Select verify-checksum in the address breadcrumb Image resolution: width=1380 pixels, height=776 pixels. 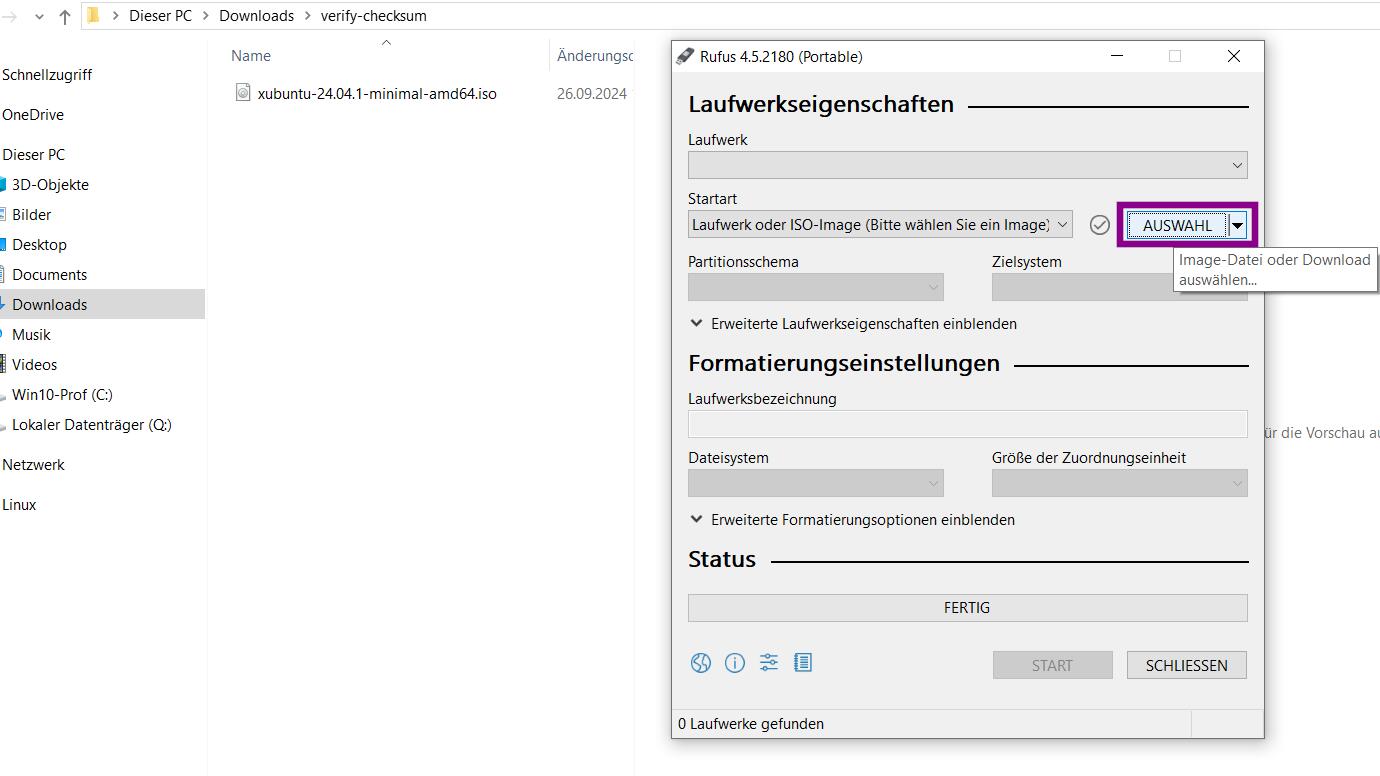pos(374,16)
